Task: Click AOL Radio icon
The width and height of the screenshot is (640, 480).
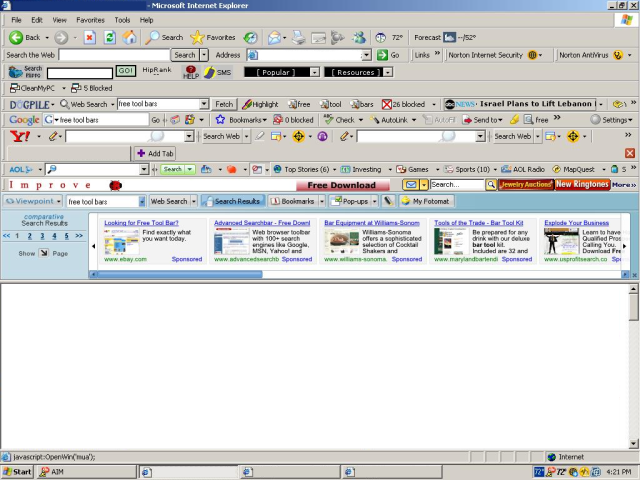Action: (x=506, y=169)
